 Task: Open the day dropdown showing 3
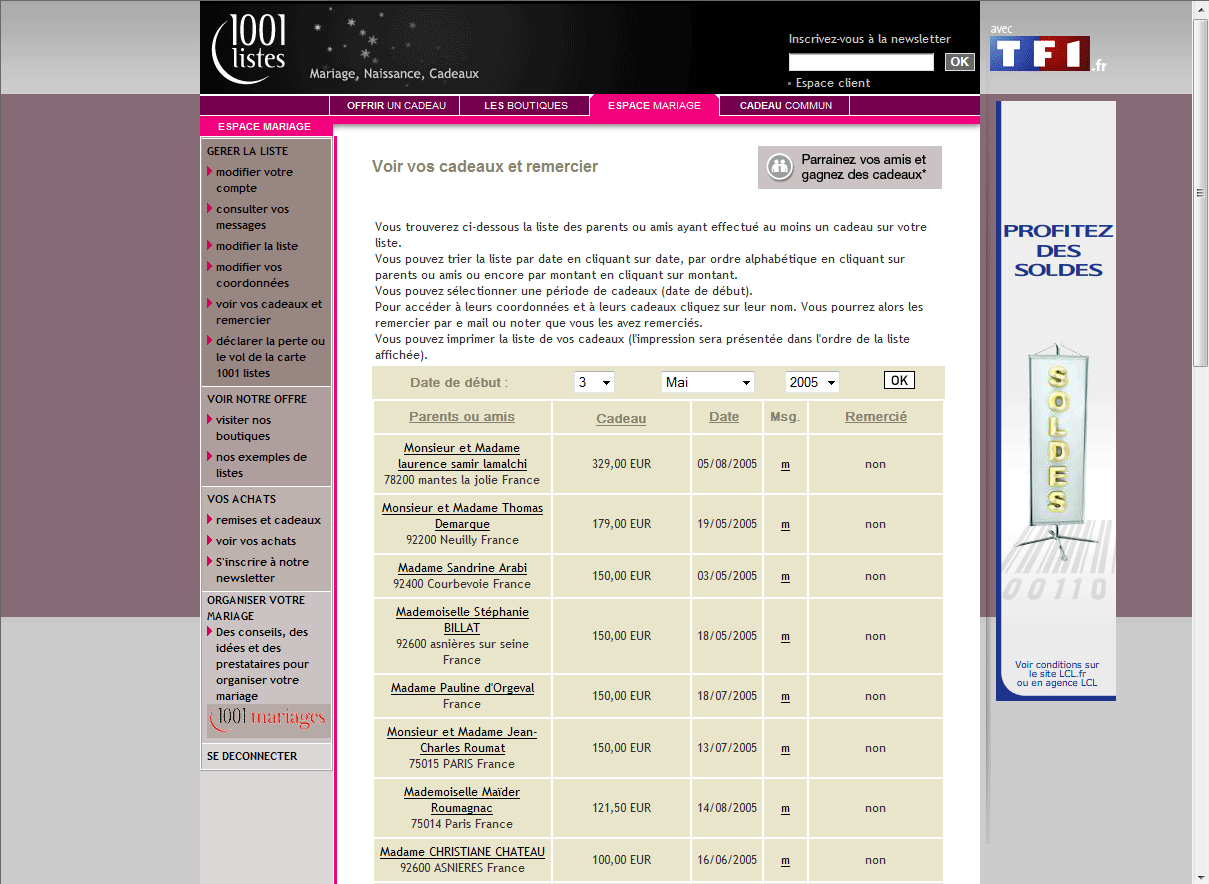[594, 382]
